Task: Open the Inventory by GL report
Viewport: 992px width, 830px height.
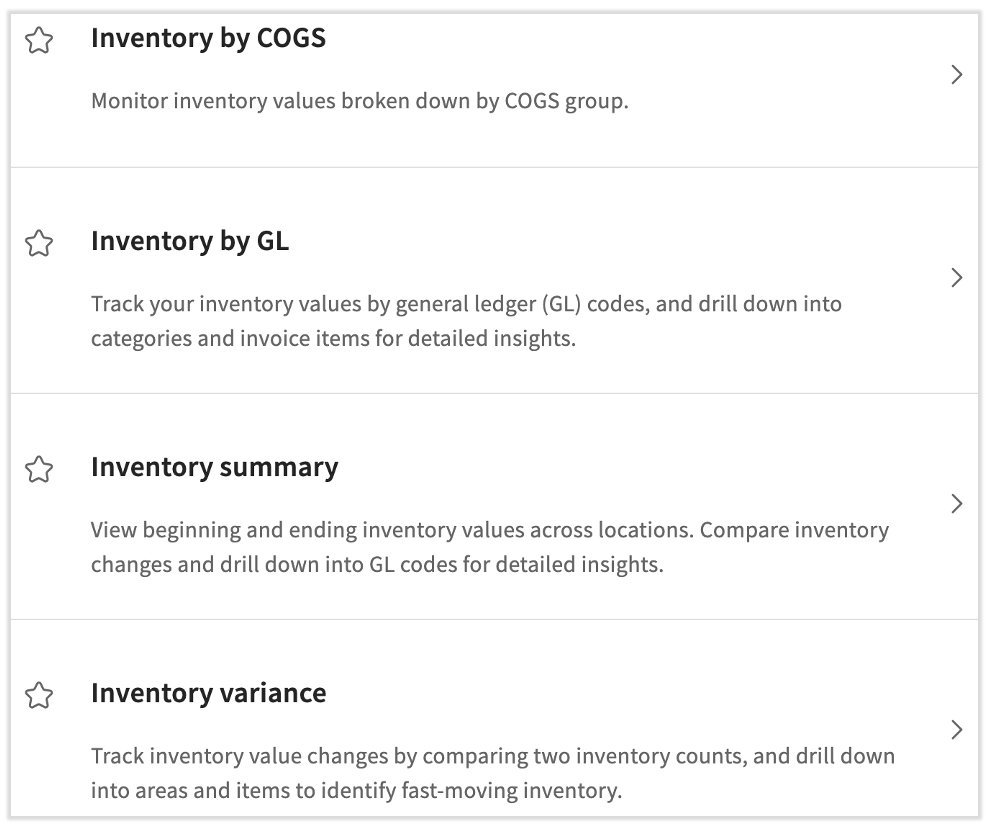Action: 189,241
